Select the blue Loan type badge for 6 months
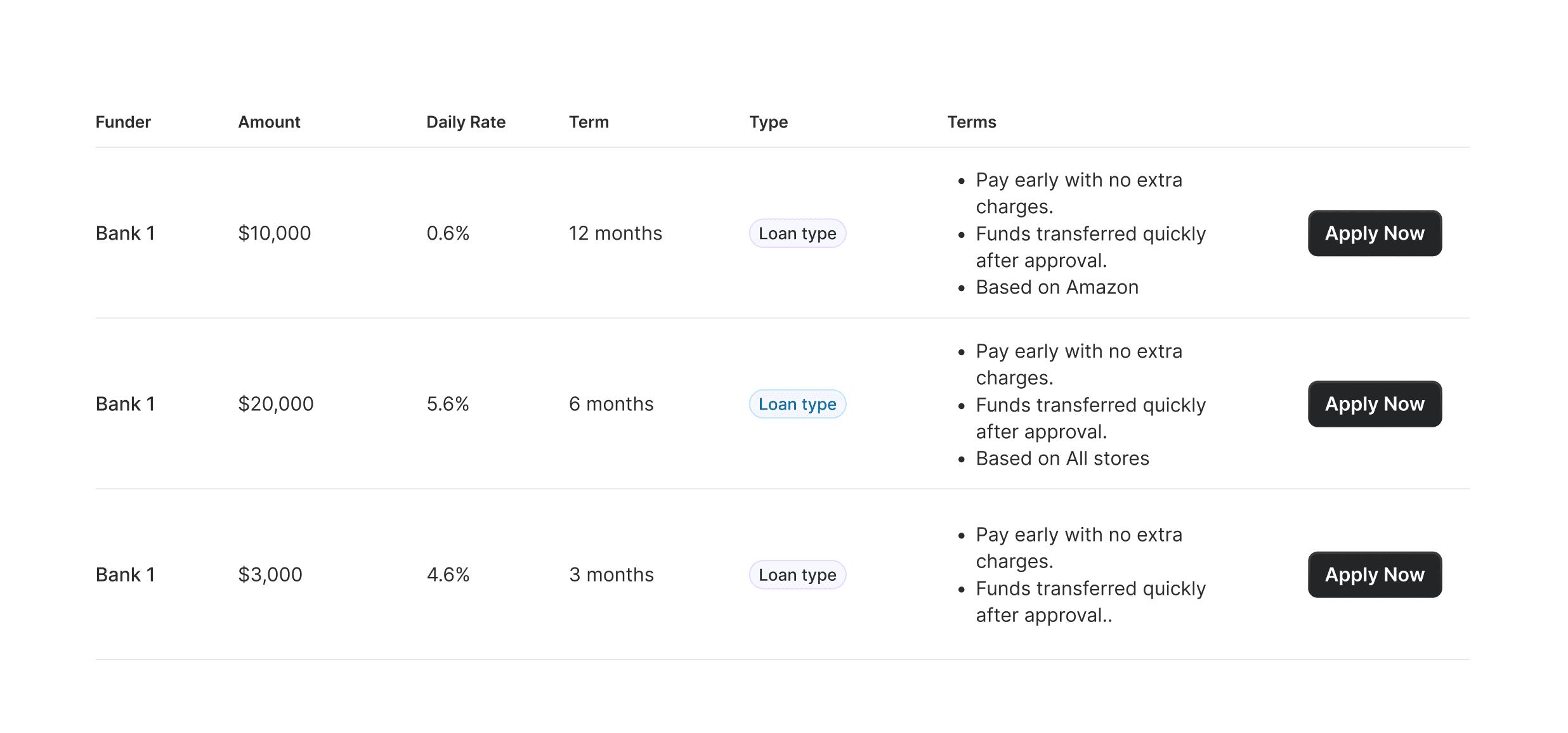The width and height of the screenshot is (1568, 733). coord(797,404)
